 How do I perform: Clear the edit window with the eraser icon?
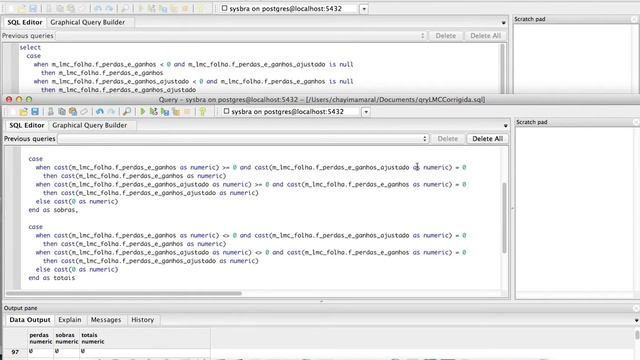[x=84, y=111]
